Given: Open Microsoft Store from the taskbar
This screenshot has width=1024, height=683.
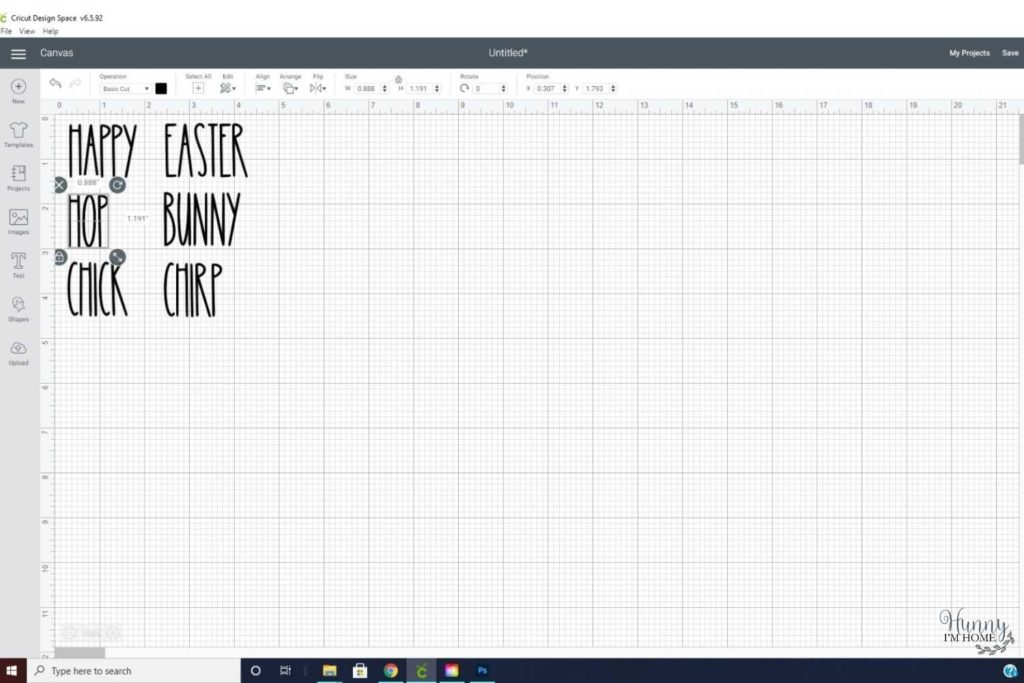Looking at the screenshot, I should click(360, 671).
